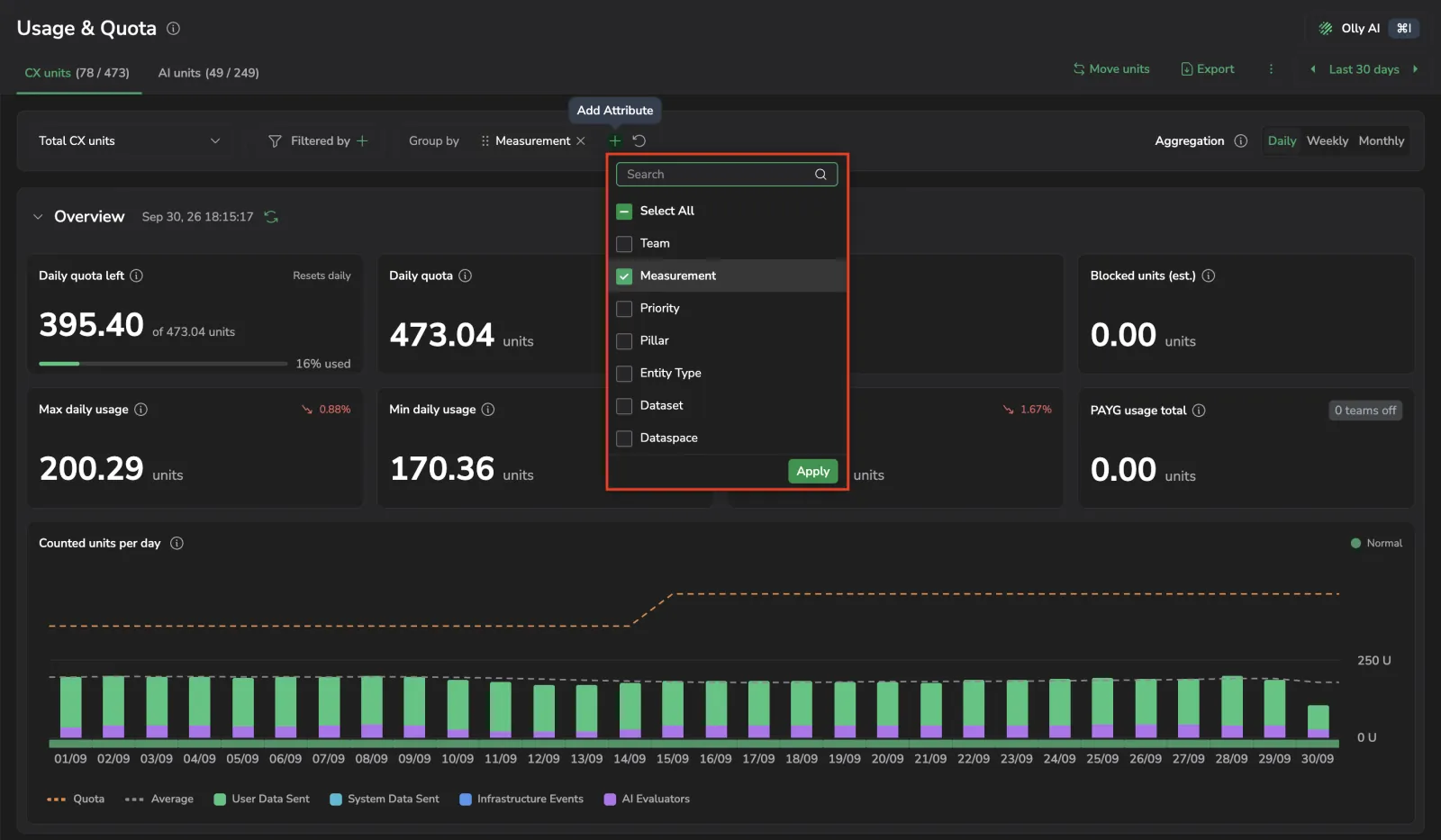
Task: Reset the group-by attributes
Action: (x=639, y=141)
